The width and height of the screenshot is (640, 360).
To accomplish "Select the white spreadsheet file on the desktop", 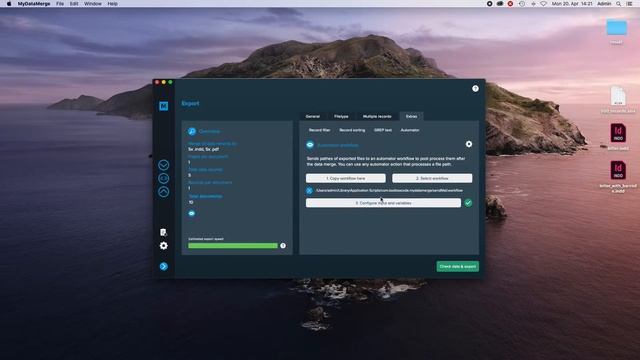I will click(618, 96).
